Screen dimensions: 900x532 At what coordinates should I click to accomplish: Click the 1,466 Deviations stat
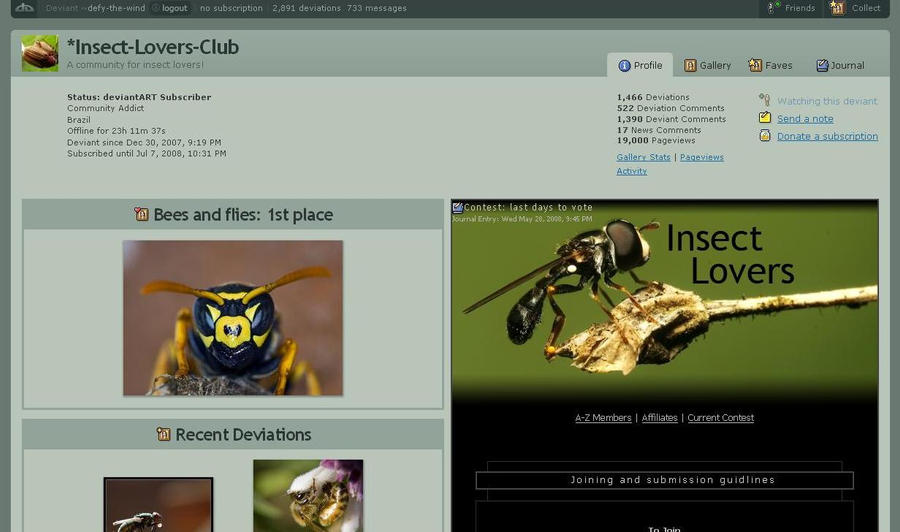(653, 97)
